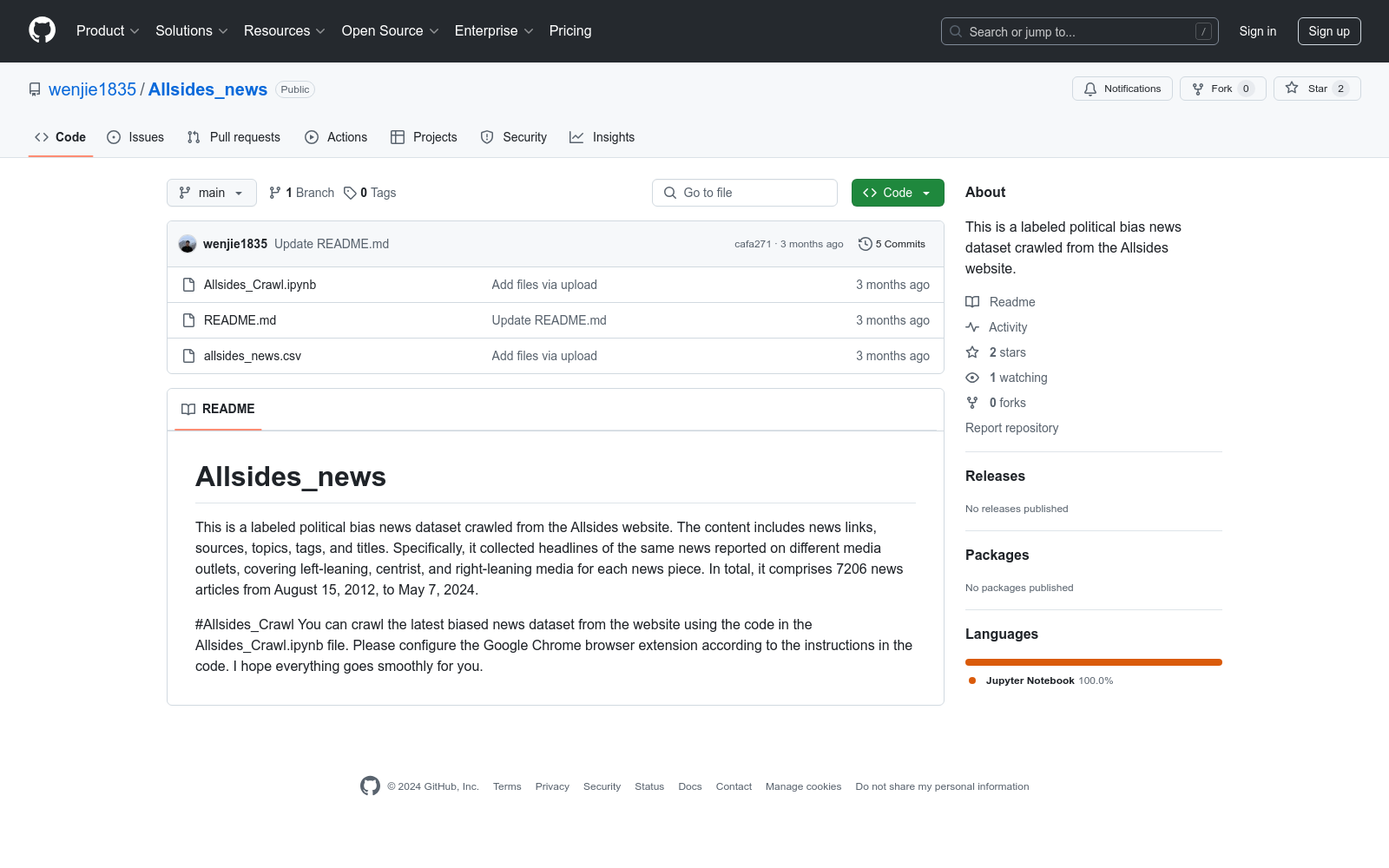This screenshot has width=1389, height=868.
Task: Click footer Privacy link
Action: point(552,786)
